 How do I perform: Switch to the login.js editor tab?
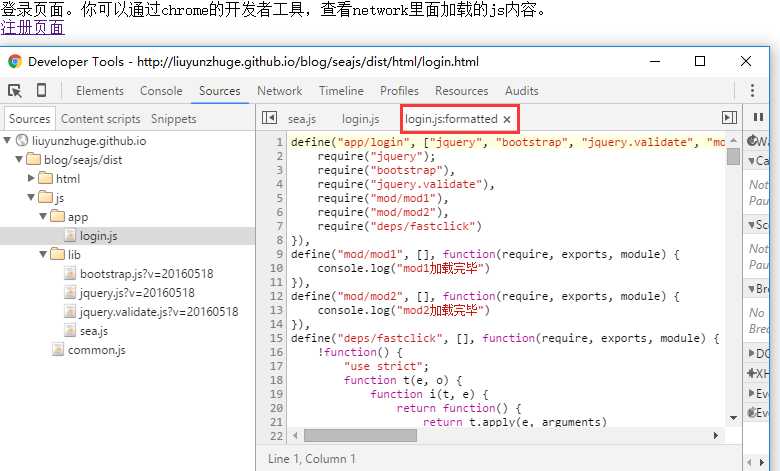pos(361,119)
